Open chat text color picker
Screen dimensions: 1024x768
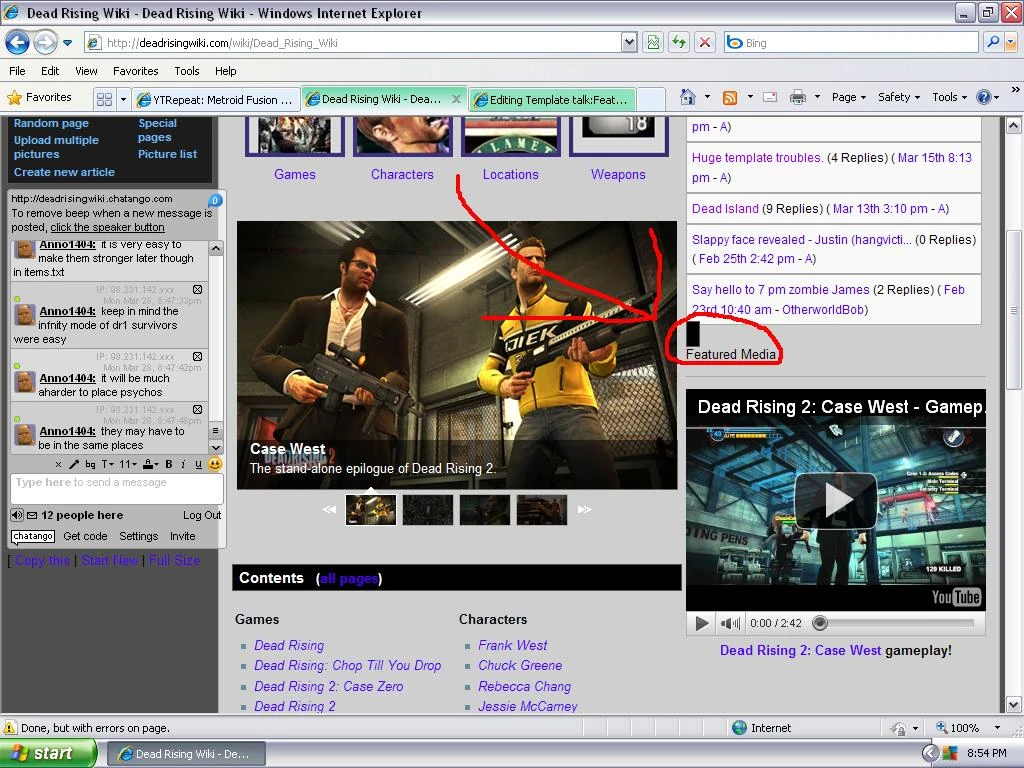click(x=150, y=464)
